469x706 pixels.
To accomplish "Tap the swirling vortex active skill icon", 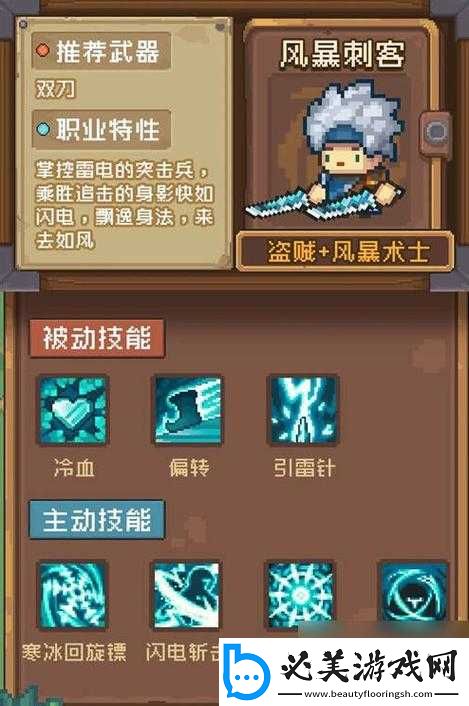I will click(414, 595).
